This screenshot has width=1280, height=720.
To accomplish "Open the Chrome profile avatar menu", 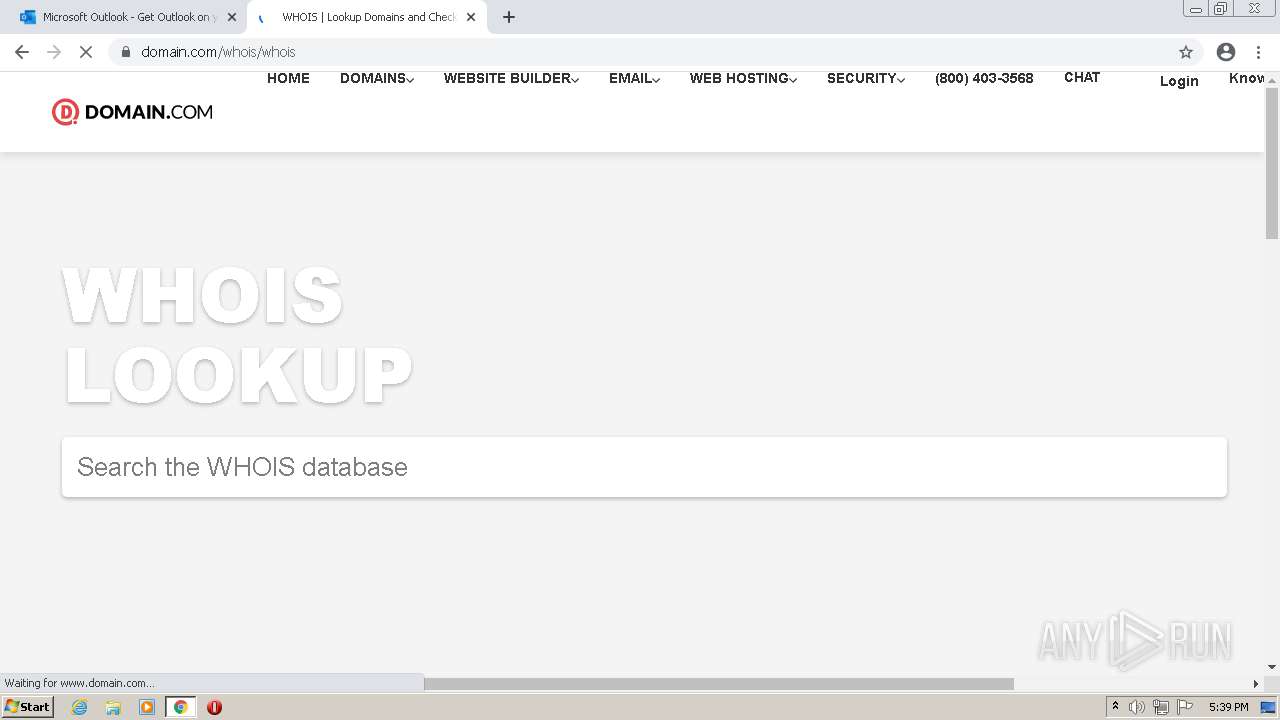I will coord(1226,52).
